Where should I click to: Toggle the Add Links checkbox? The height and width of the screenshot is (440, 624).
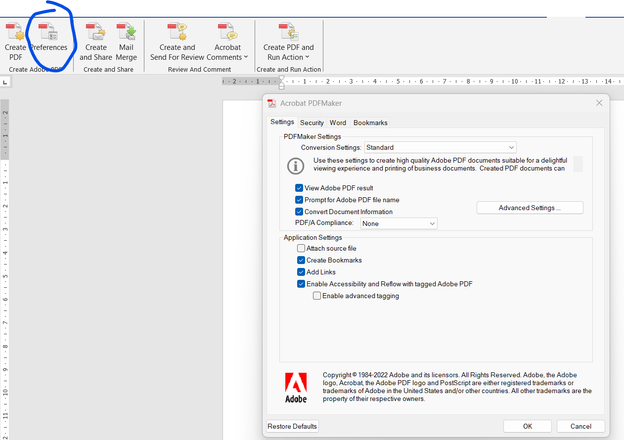click(x=301, y=272)
